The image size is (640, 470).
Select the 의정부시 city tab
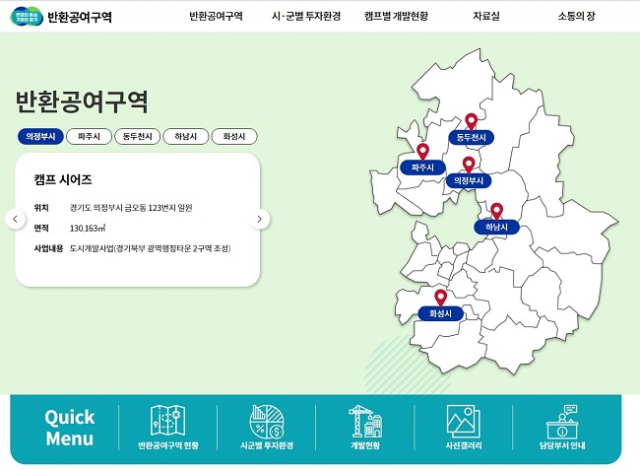[x=40, y=136]
